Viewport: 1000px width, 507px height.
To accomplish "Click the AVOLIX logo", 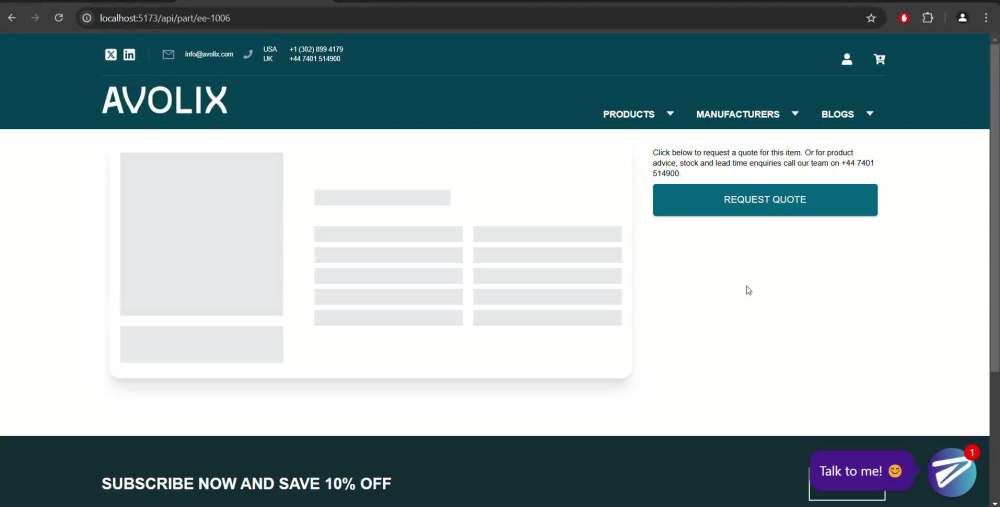I will (x=165, y=100).
